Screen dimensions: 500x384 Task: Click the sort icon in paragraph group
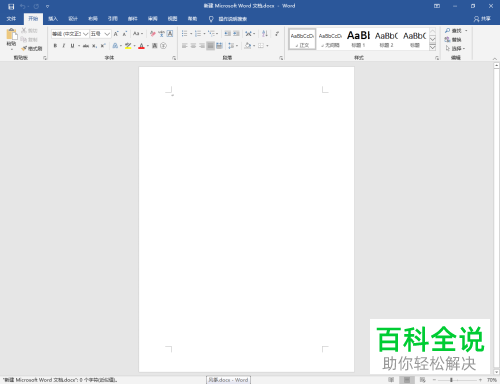pyautogui.click(x=265, y=34)
